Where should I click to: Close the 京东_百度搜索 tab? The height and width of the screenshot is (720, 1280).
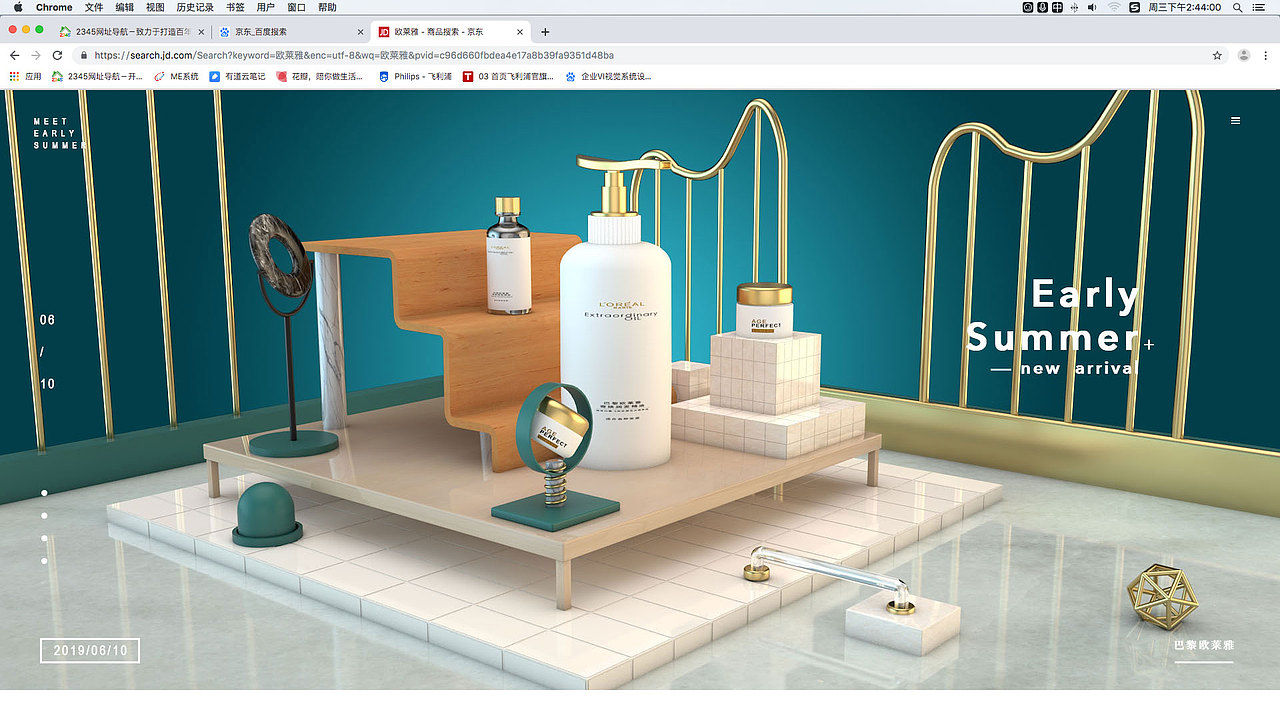point(361,32)
